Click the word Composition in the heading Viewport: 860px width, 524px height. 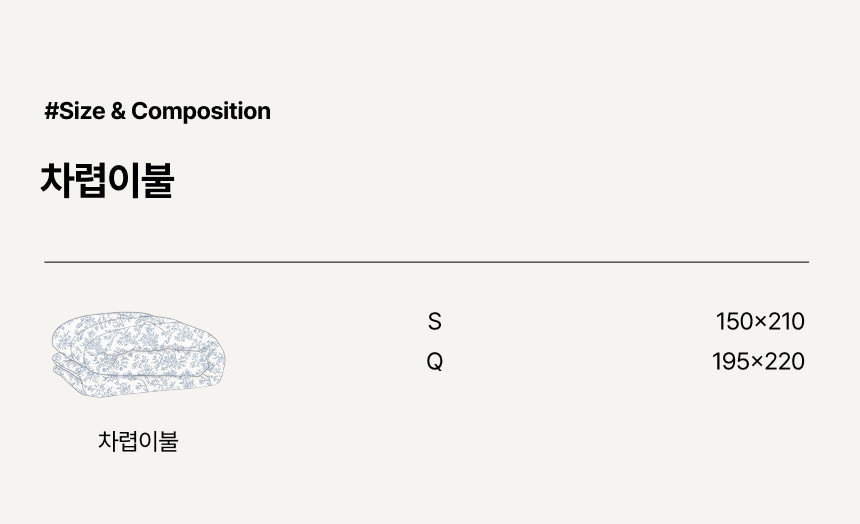201,111
